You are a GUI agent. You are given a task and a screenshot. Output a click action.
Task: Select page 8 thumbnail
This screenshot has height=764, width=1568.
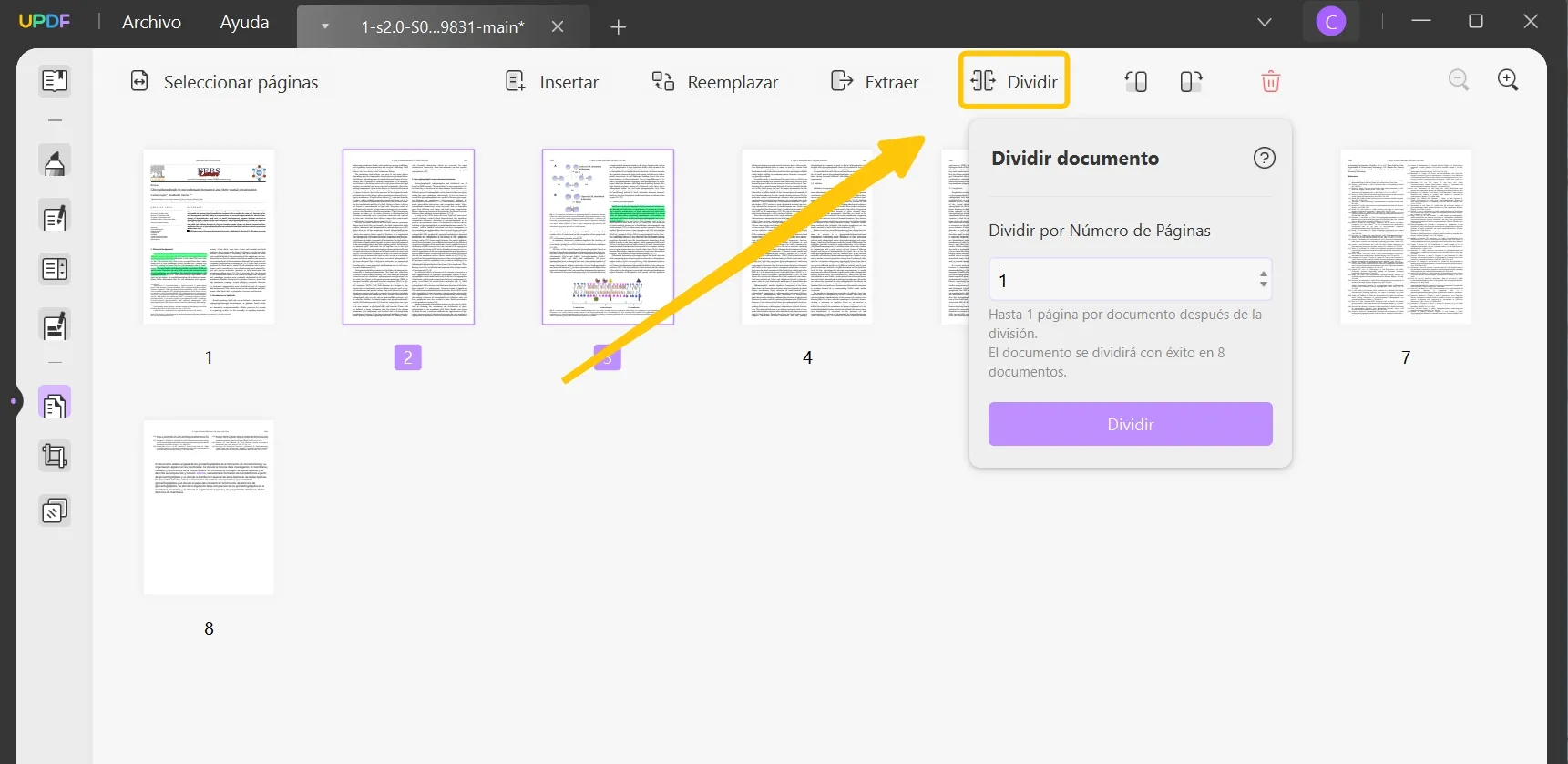(x=209, y=508)
